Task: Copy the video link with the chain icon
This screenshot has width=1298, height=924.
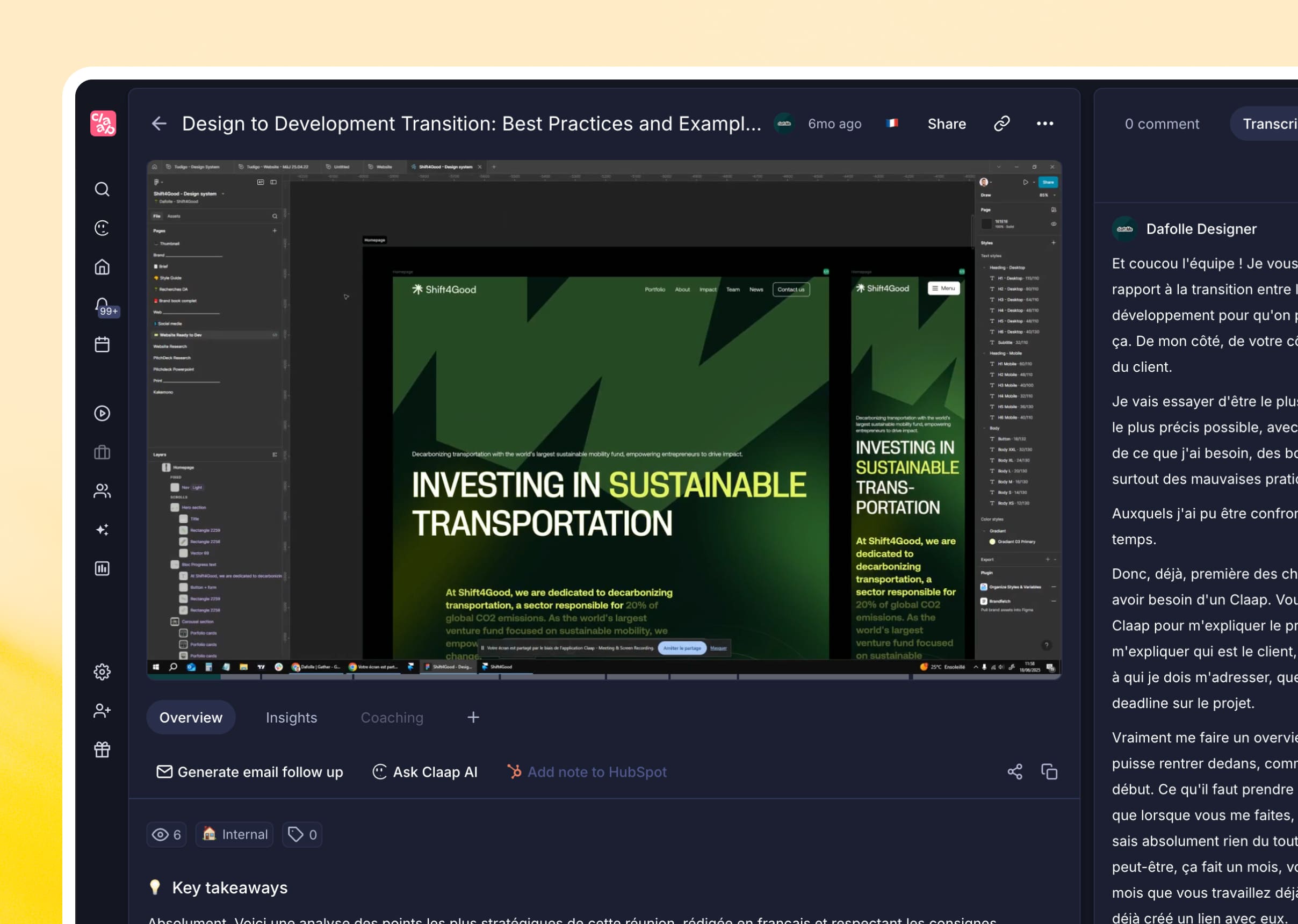Action: (x=1001, y=124)
